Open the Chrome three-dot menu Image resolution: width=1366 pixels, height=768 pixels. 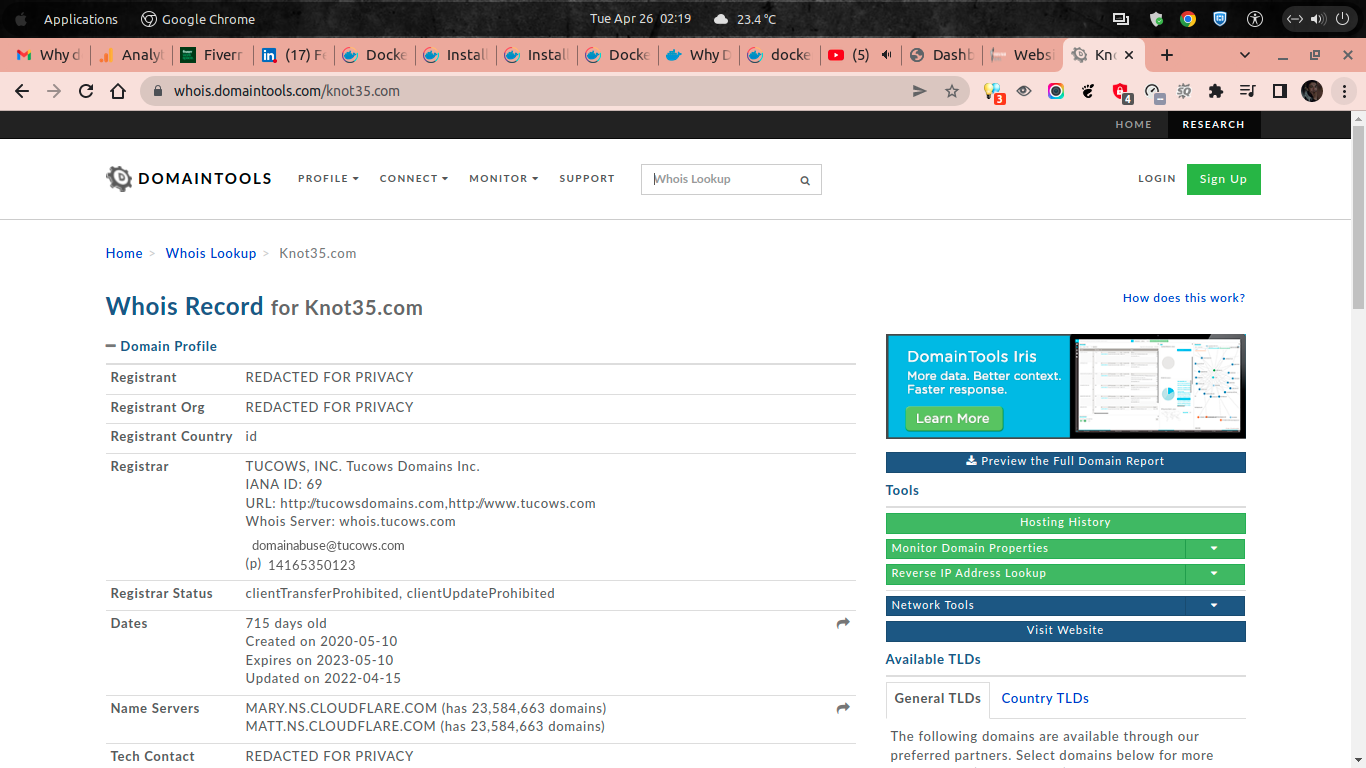point(1344,91)
